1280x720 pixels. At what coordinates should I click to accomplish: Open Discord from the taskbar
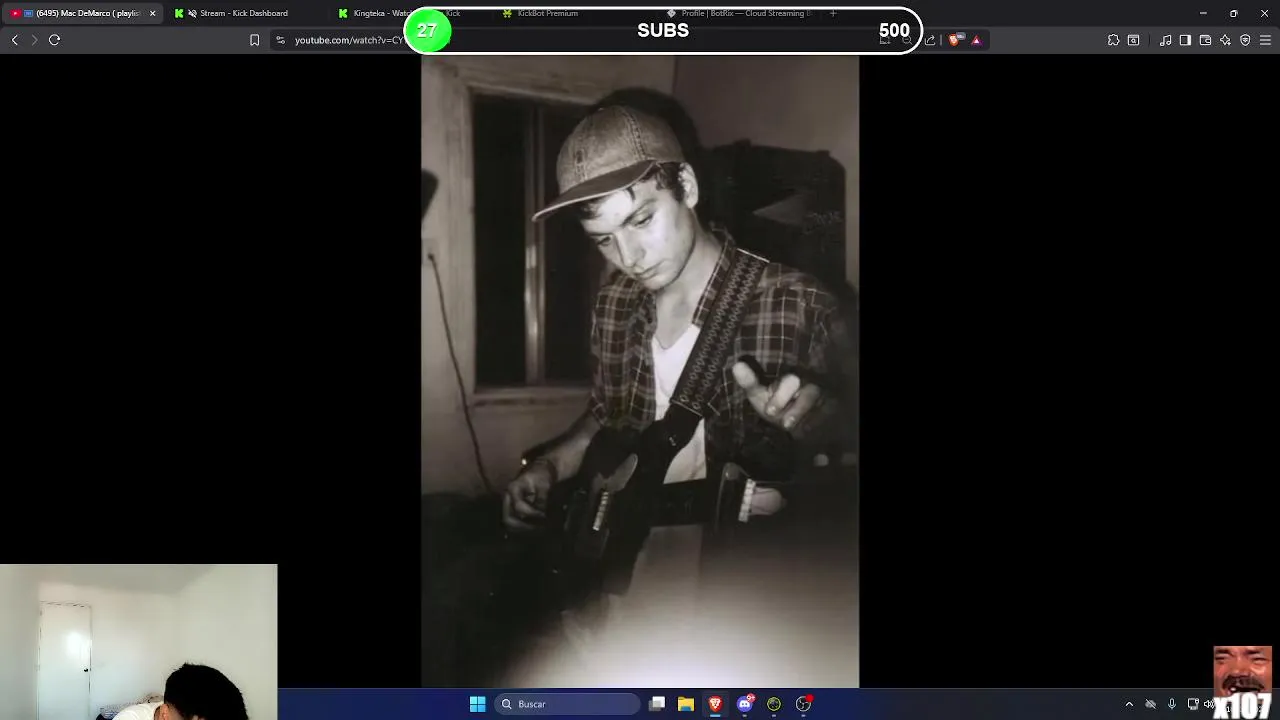[744, 704]
